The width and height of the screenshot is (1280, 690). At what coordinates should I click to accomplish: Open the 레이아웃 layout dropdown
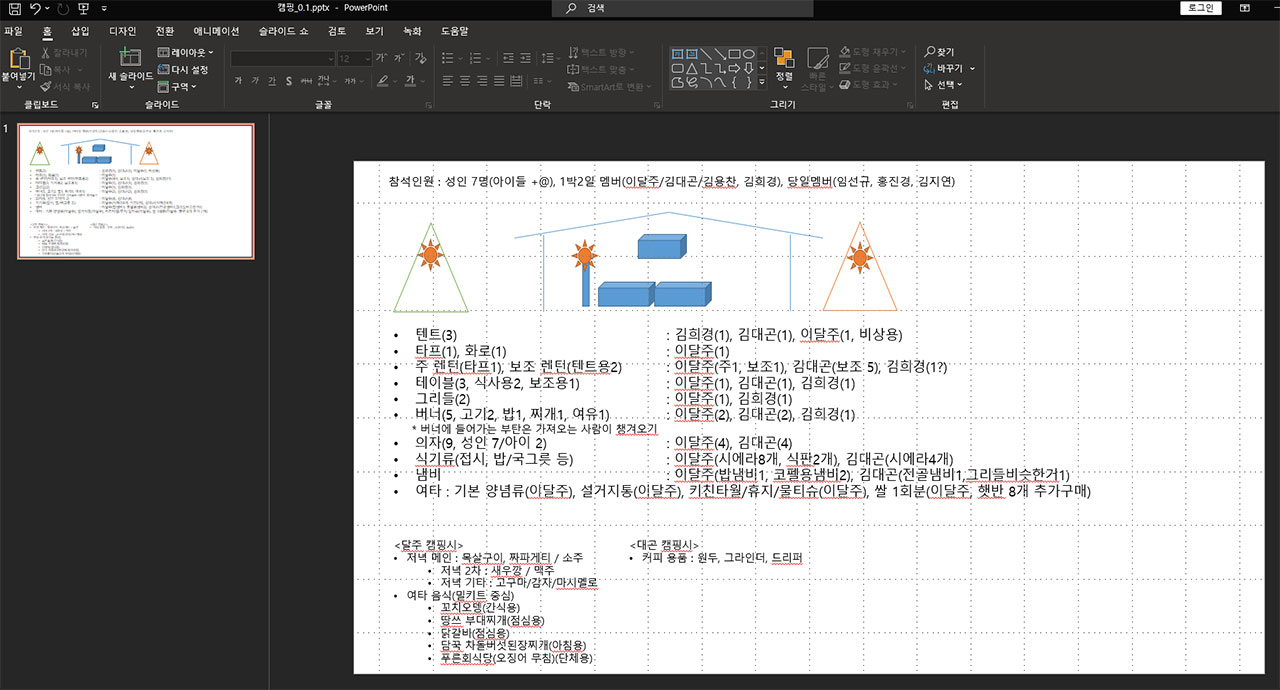point(186,52)
